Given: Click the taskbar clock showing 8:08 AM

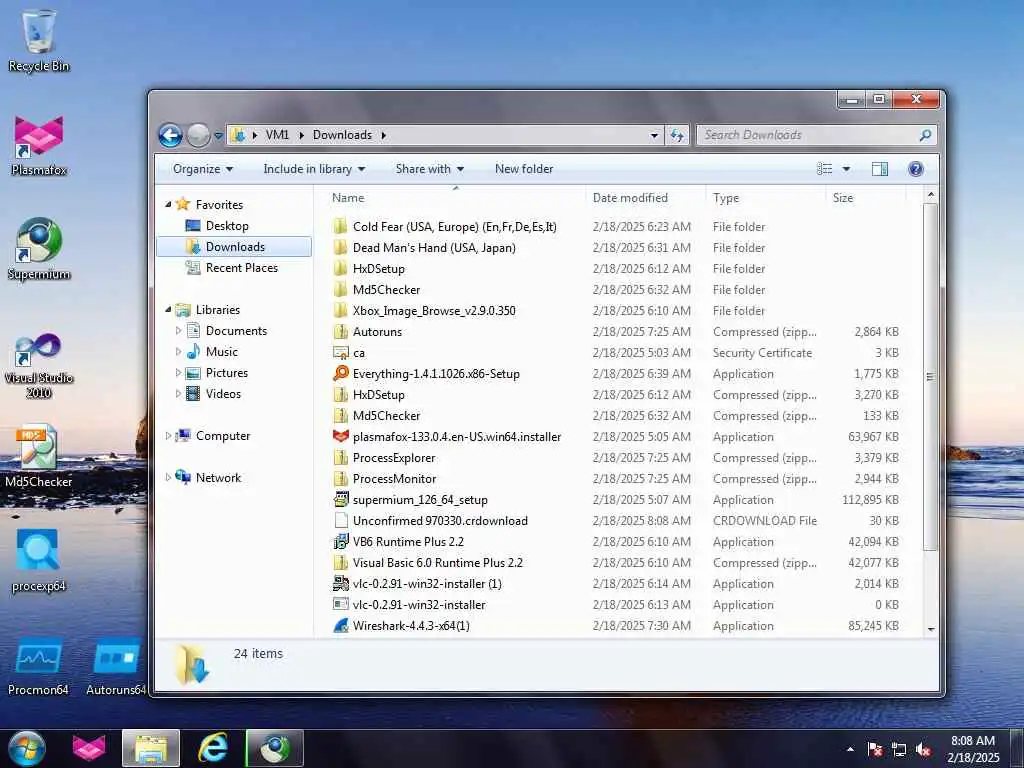Looking at the screenshot, I should [972, 749].
